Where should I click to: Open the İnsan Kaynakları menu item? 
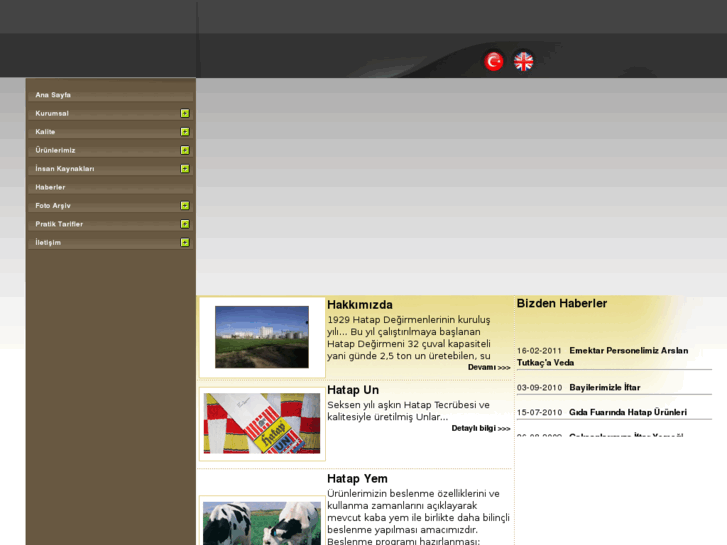tap(110, 169)
